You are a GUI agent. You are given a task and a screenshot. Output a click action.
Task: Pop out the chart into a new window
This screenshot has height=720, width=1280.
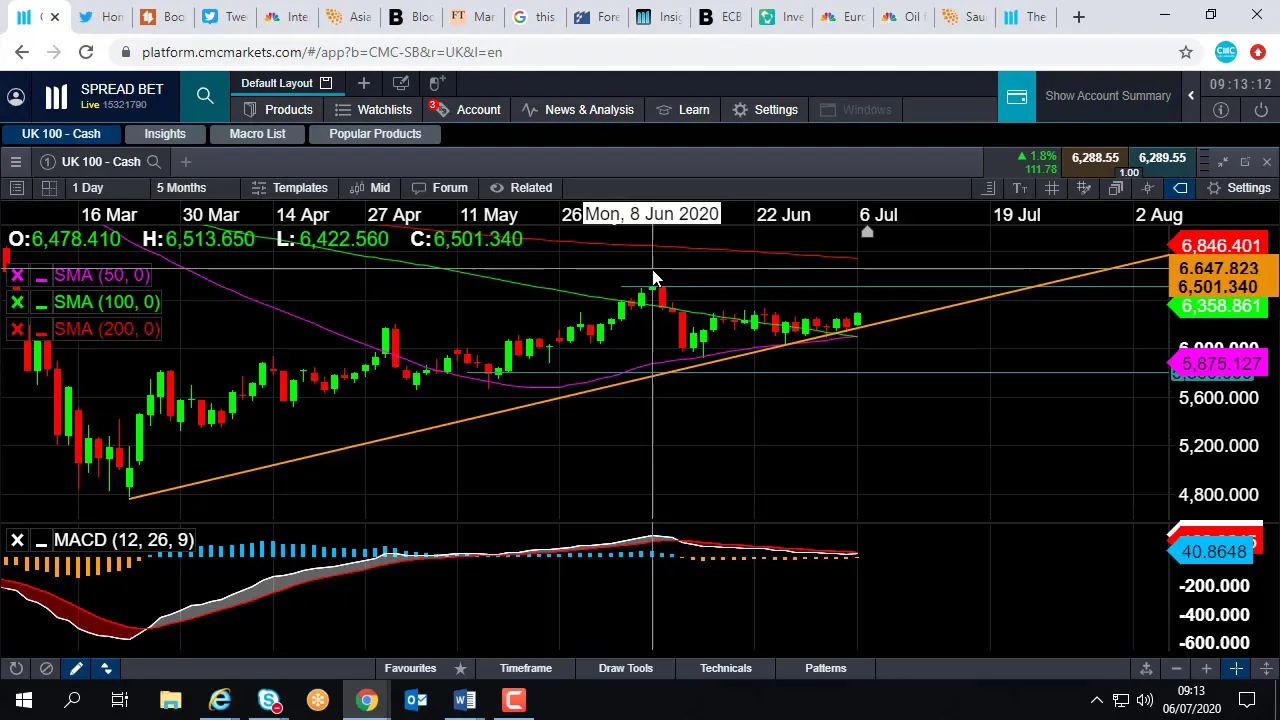(x=1245, y=162)
